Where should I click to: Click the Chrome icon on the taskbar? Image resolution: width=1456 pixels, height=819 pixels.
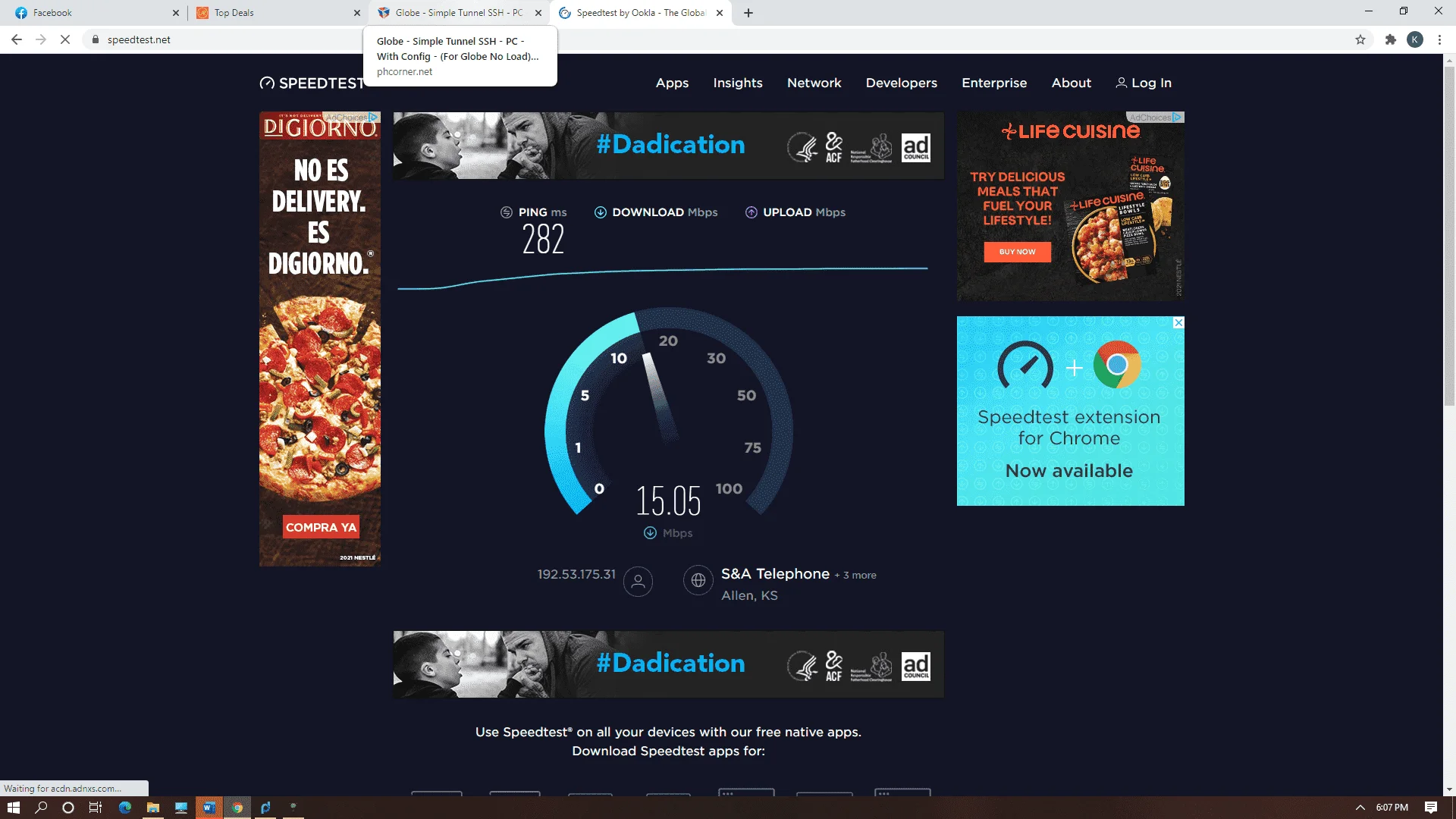pos(237,808)
